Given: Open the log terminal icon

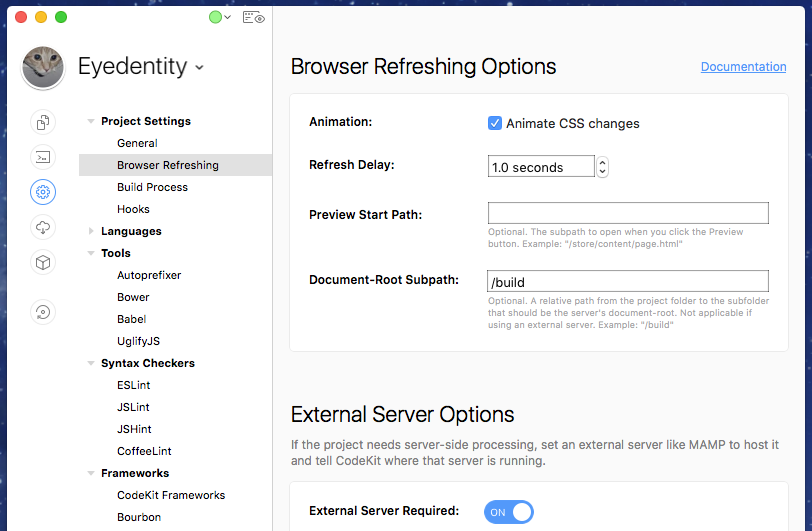Looking at the screenshot, I should pos(43,157).
